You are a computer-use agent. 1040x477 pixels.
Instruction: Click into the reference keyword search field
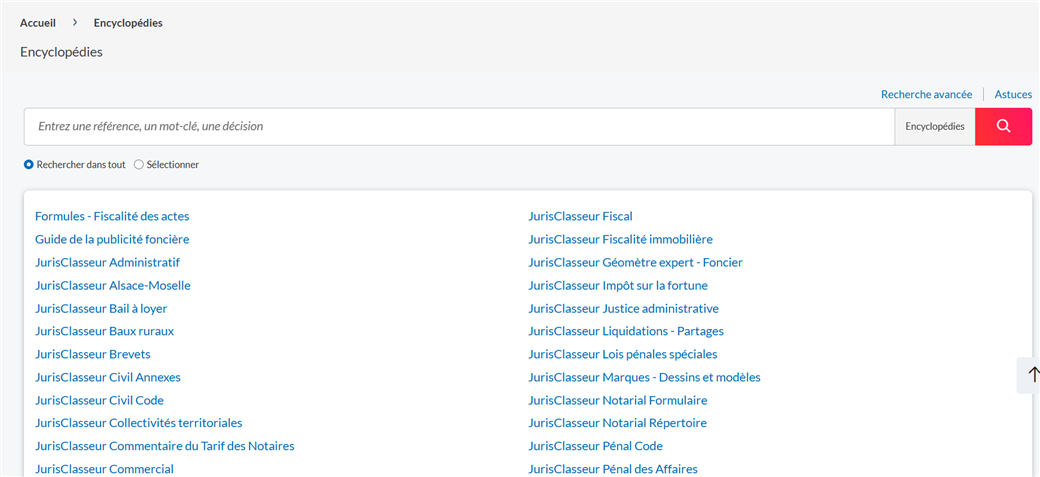point(459,127)
